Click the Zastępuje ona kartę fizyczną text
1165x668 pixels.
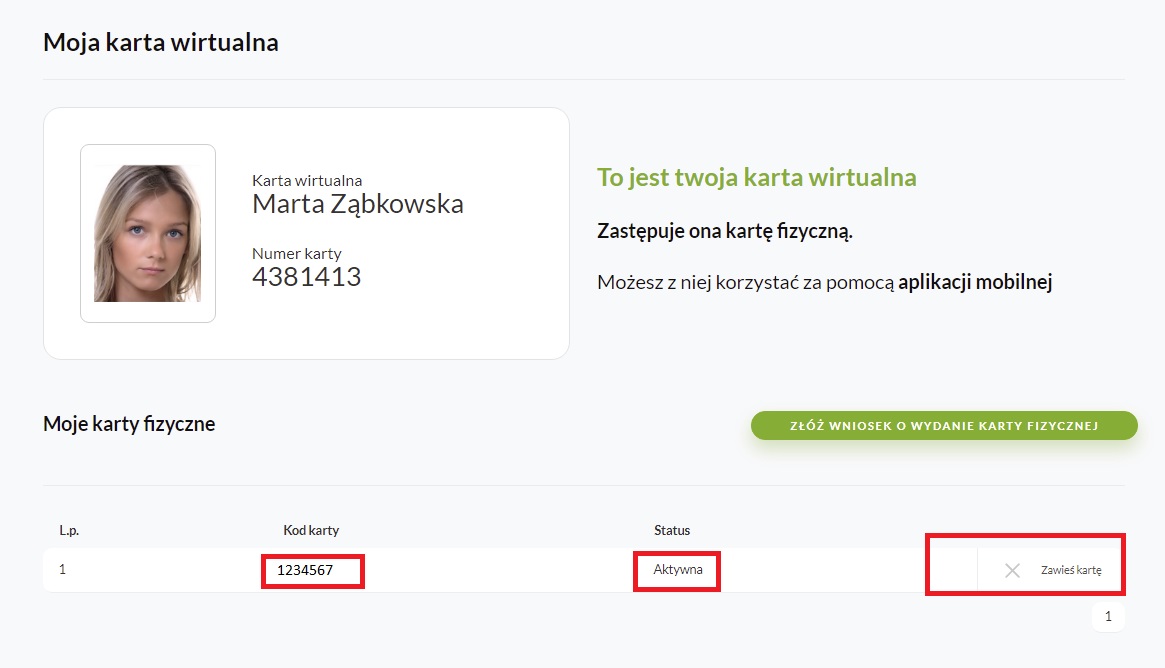tap(724, 231)
